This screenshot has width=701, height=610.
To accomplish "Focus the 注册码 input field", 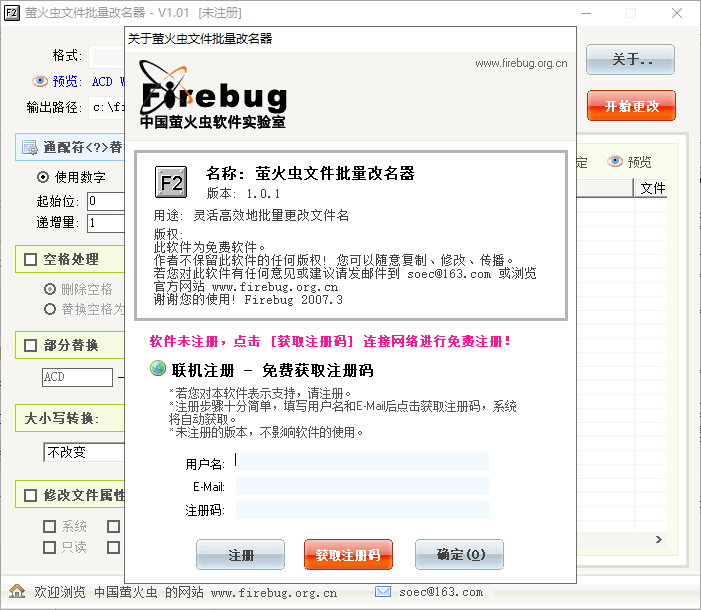I will point(363,510).
